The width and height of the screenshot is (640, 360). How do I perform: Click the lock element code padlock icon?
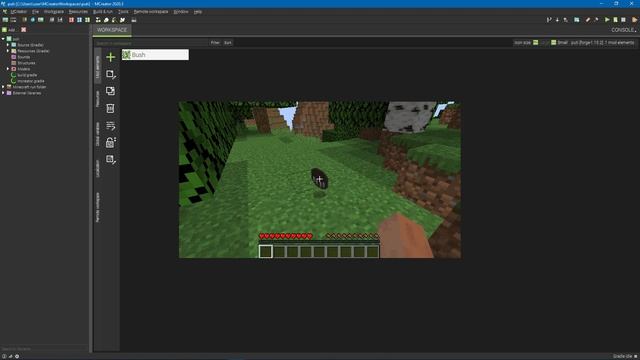pyautogui.click(x=110, y=142)
